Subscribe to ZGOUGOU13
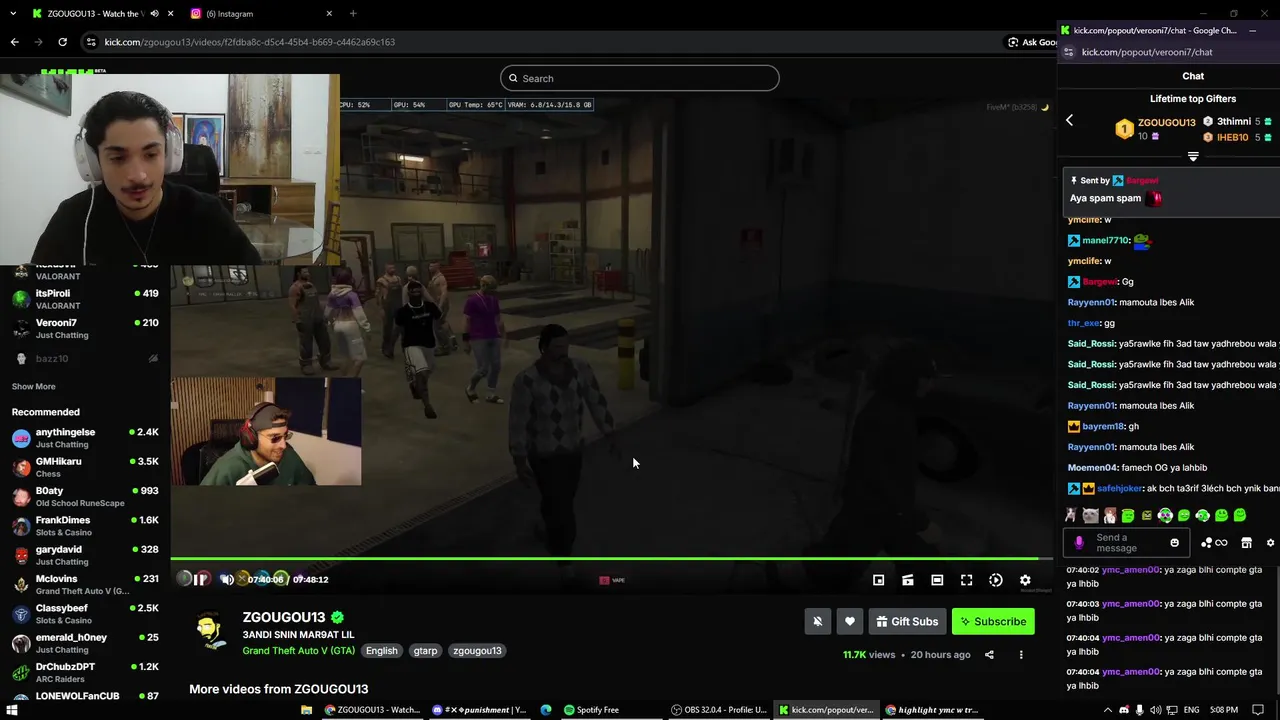 click(x=993, y=621)
